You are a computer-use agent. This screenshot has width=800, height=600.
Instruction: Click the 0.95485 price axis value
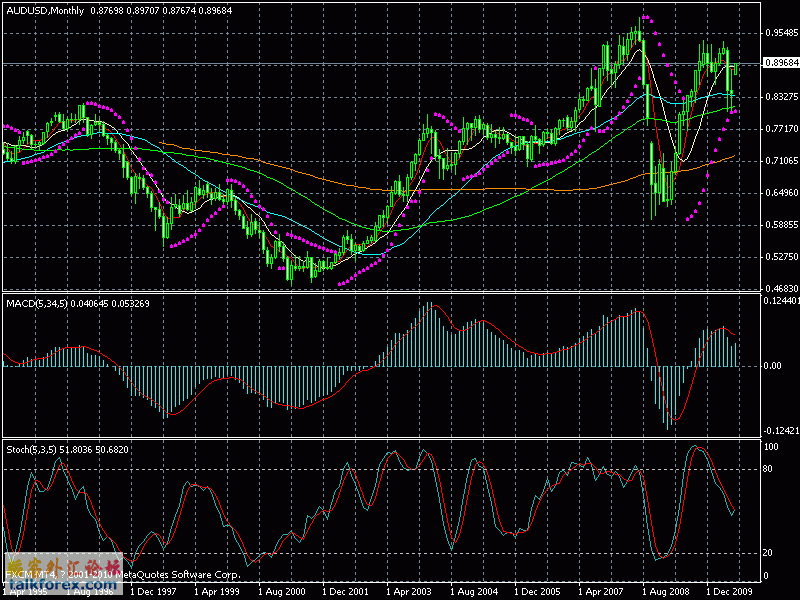click(x=782, y=33)
